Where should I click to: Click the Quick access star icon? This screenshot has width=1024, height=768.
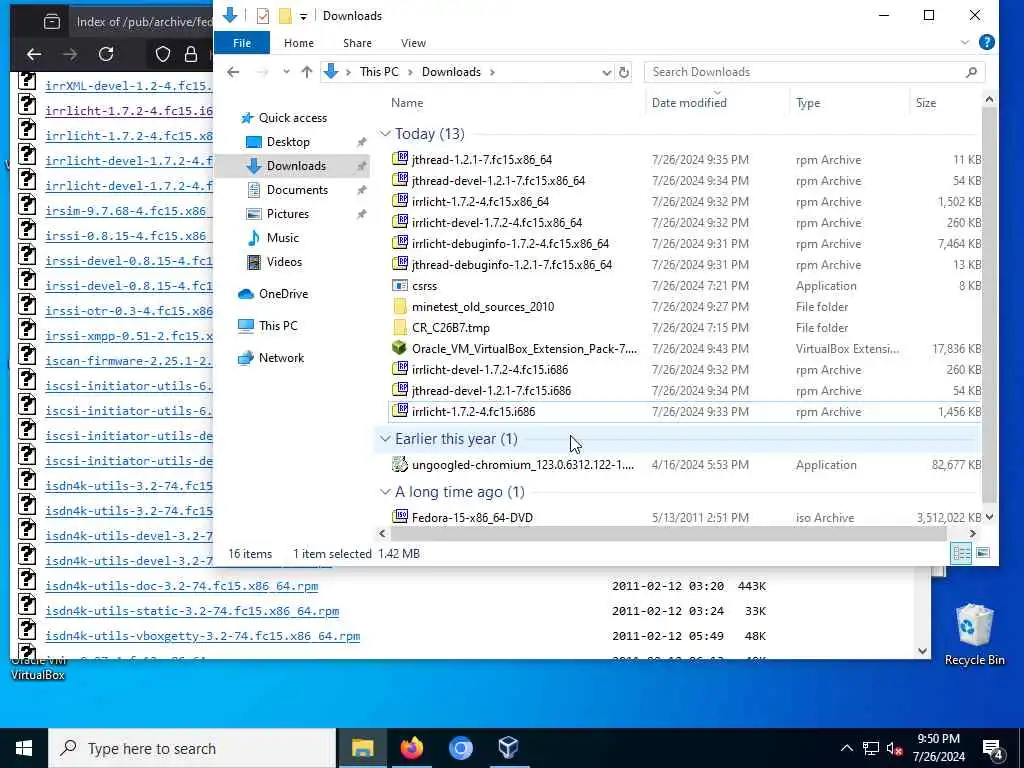pyautogui.click(x=247, y=118)
